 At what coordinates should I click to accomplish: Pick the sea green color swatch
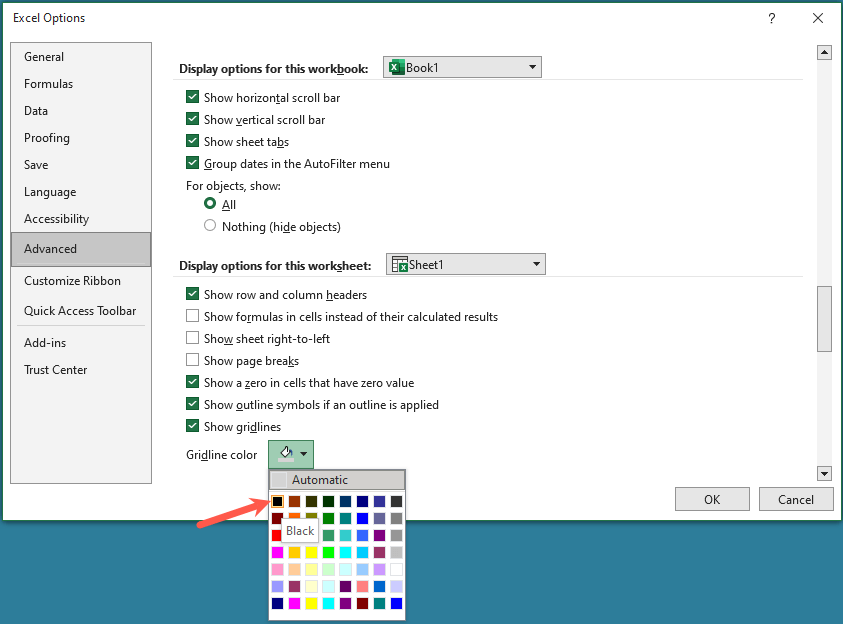point(328,535)
